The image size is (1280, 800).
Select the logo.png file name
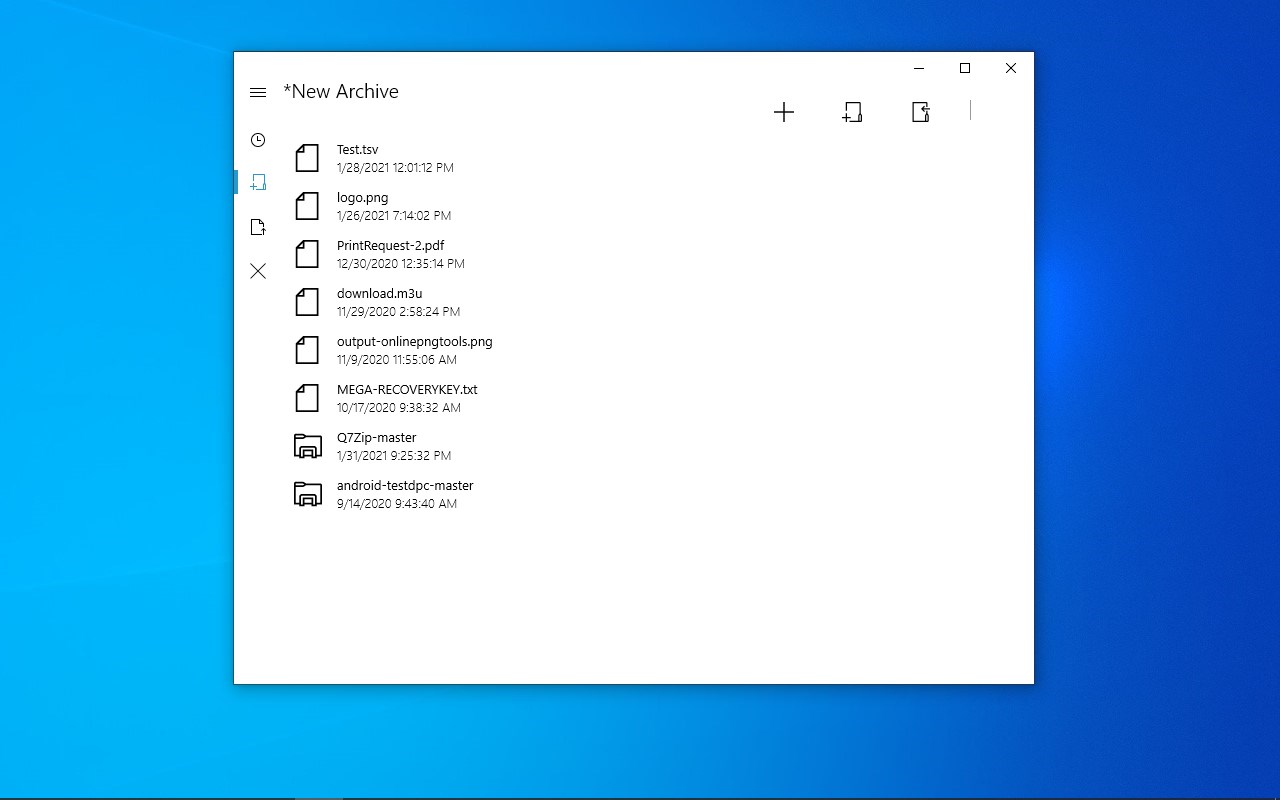coord(363,198)
